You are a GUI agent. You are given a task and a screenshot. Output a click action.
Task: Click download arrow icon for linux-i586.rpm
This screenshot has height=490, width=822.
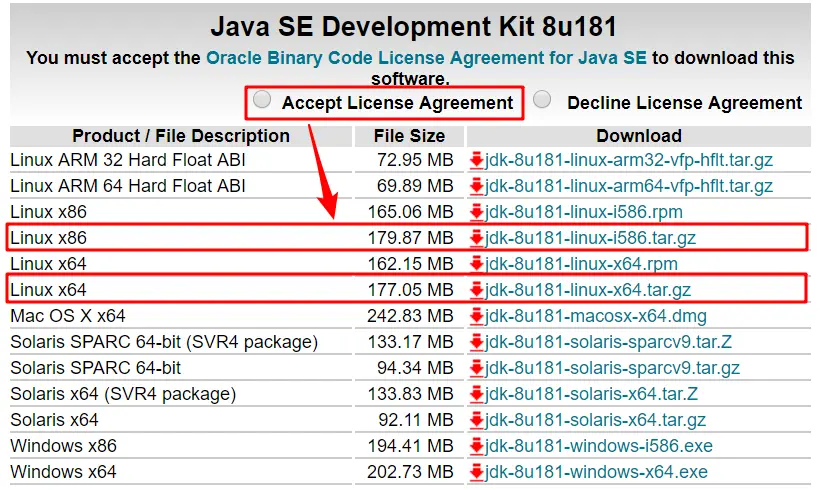point(477,212)
